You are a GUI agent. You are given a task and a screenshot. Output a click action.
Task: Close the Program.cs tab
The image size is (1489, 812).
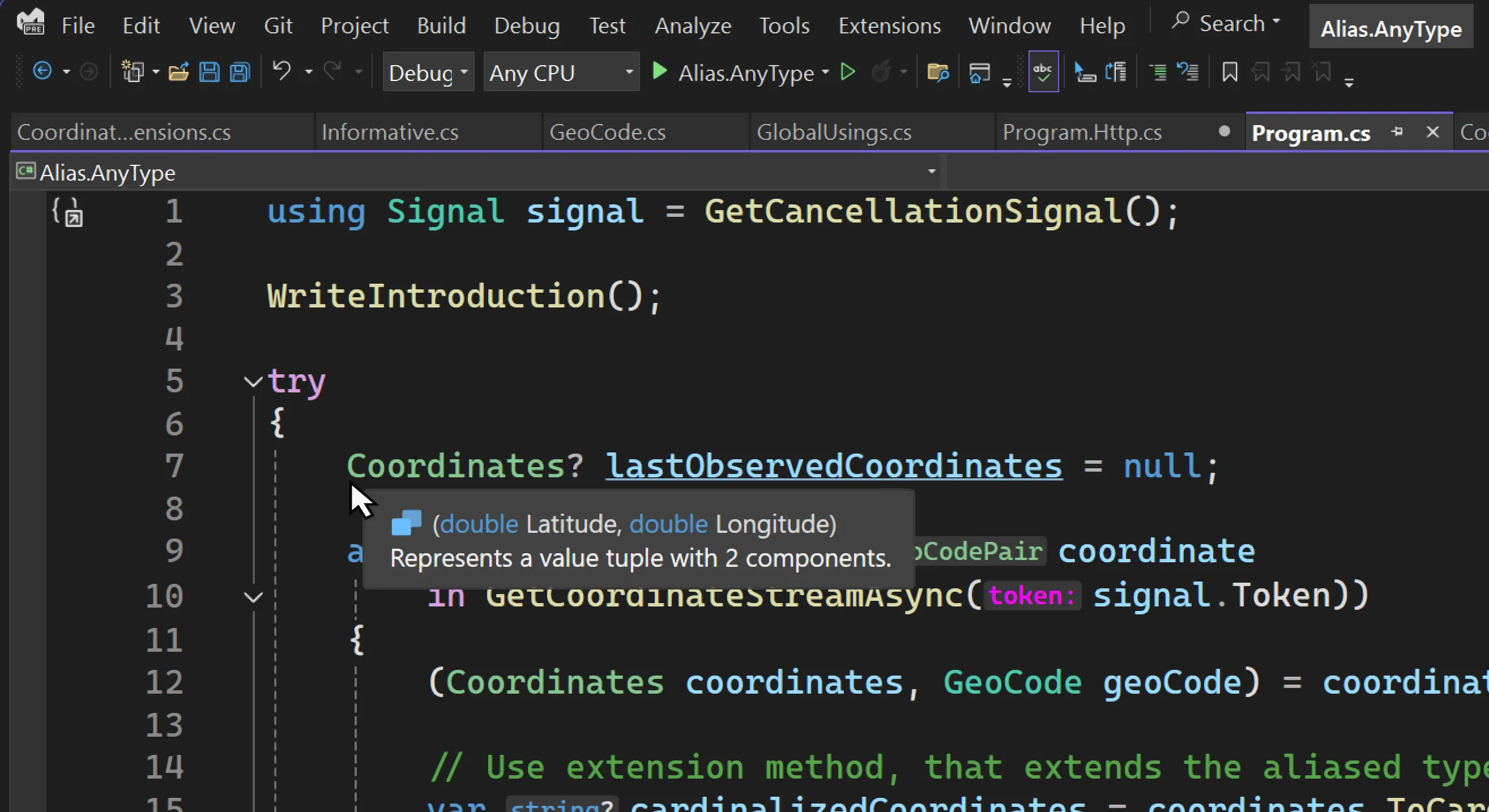[x=1432, y=133]
